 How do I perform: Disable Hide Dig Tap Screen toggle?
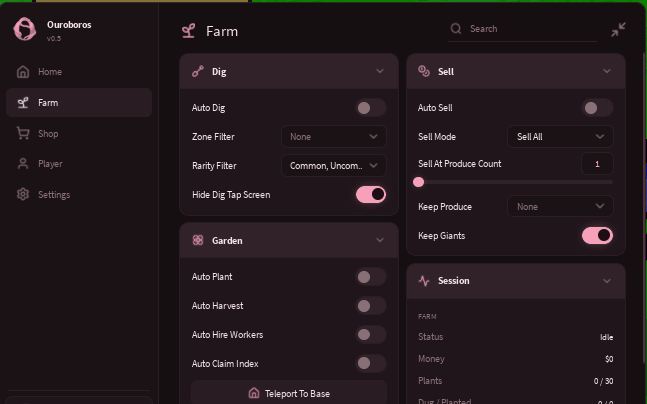coord(371,194)
